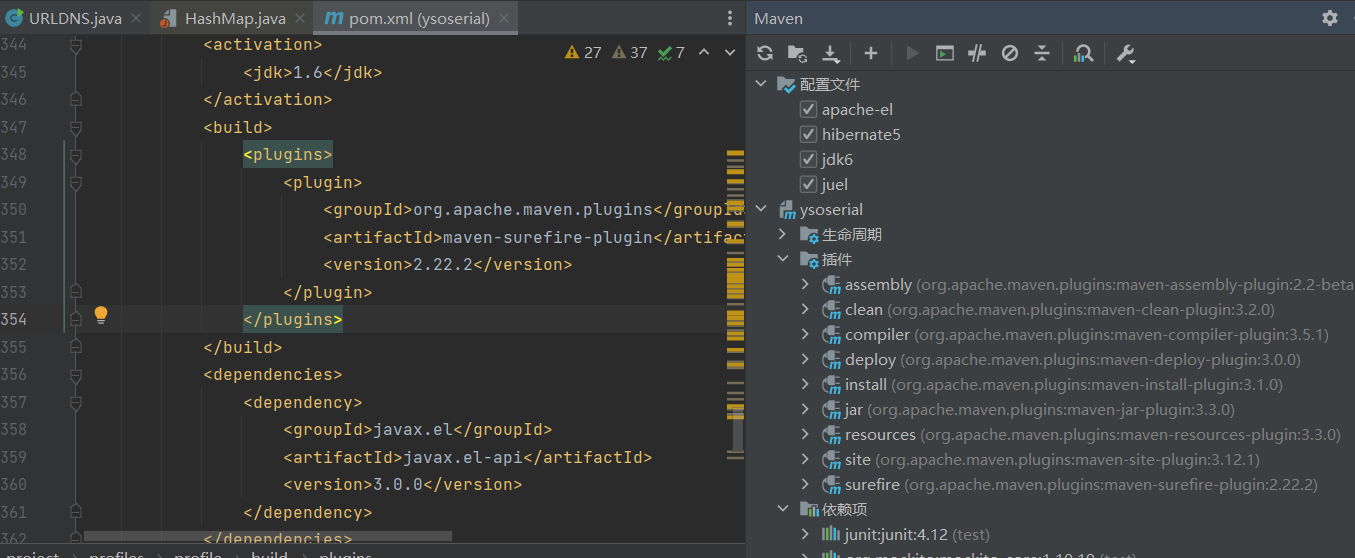Expand the 生命周期 lifecycle node
This screenshot has height=558, width=1355.
coord(784,235)
